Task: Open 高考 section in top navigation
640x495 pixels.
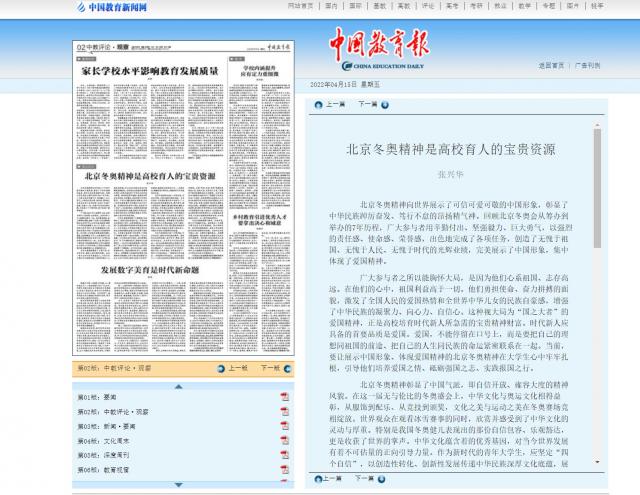Action: click(x=452, y=6)
